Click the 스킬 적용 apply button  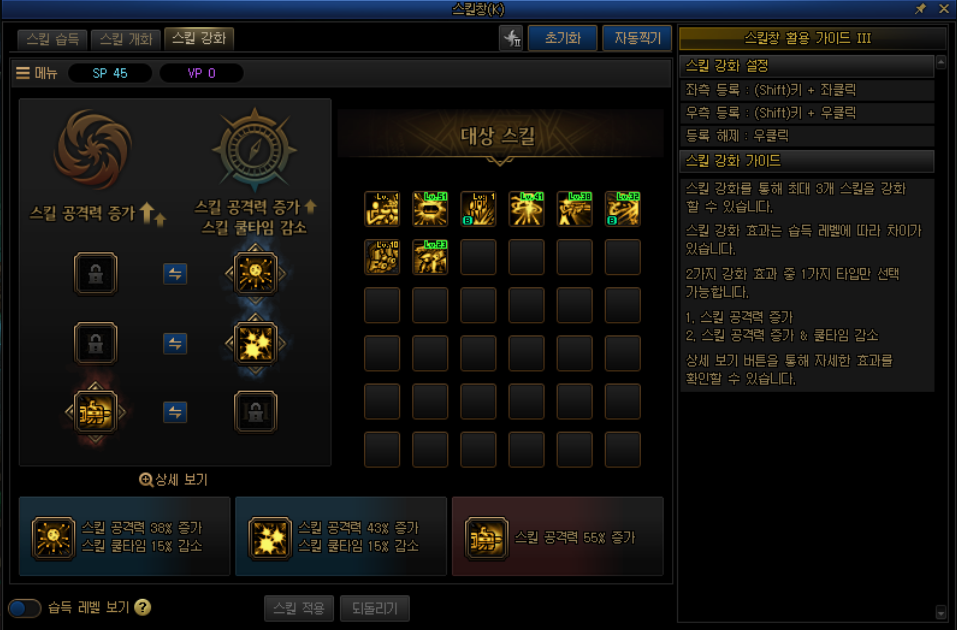coord(299,608)
